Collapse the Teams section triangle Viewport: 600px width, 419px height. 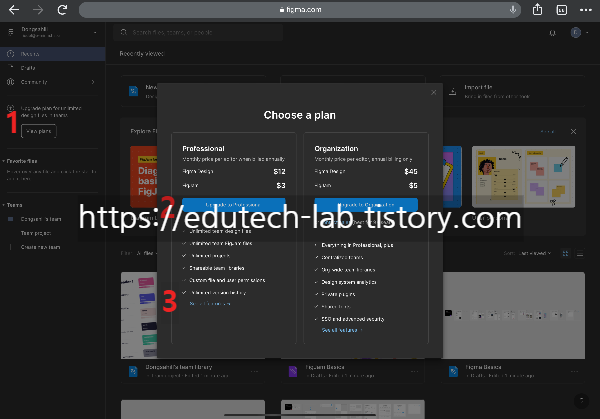coord(3,205)
